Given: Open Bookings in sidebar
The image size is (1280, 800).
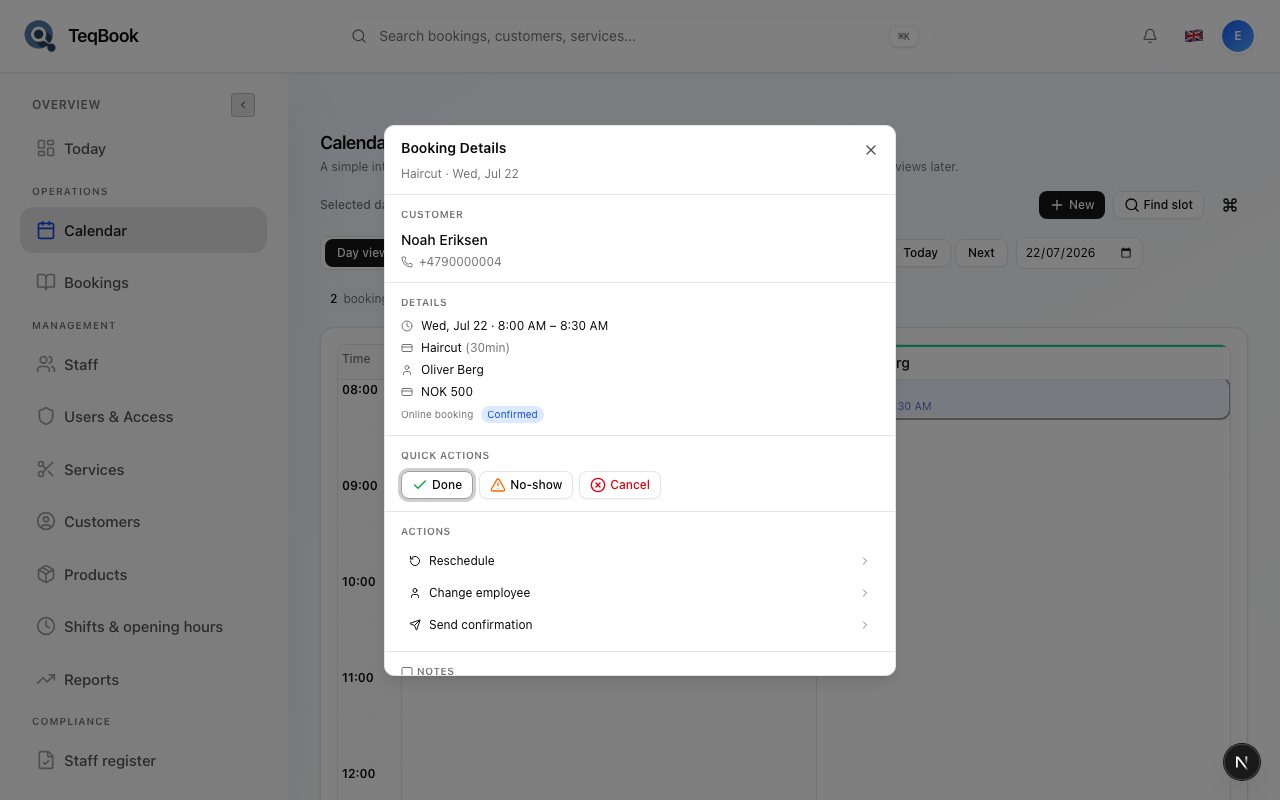Looking at the screenshot, I should tap(143, 283).
